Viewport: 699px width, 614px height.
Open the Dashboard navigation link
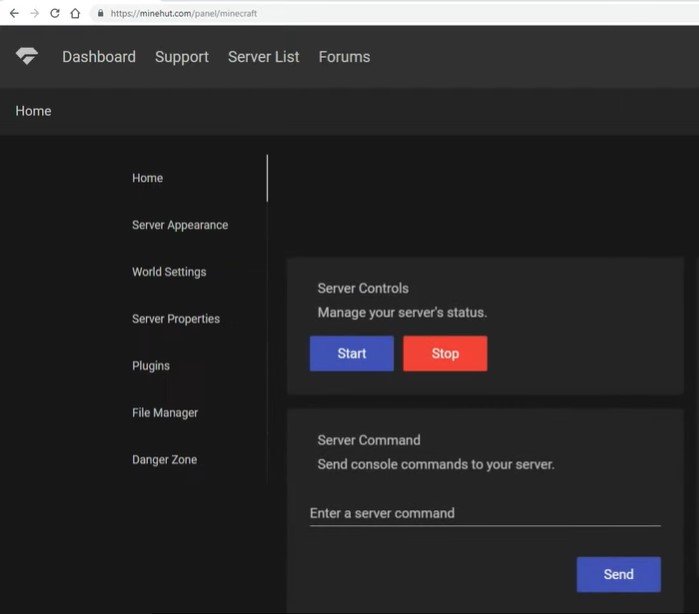pos(99,57)
